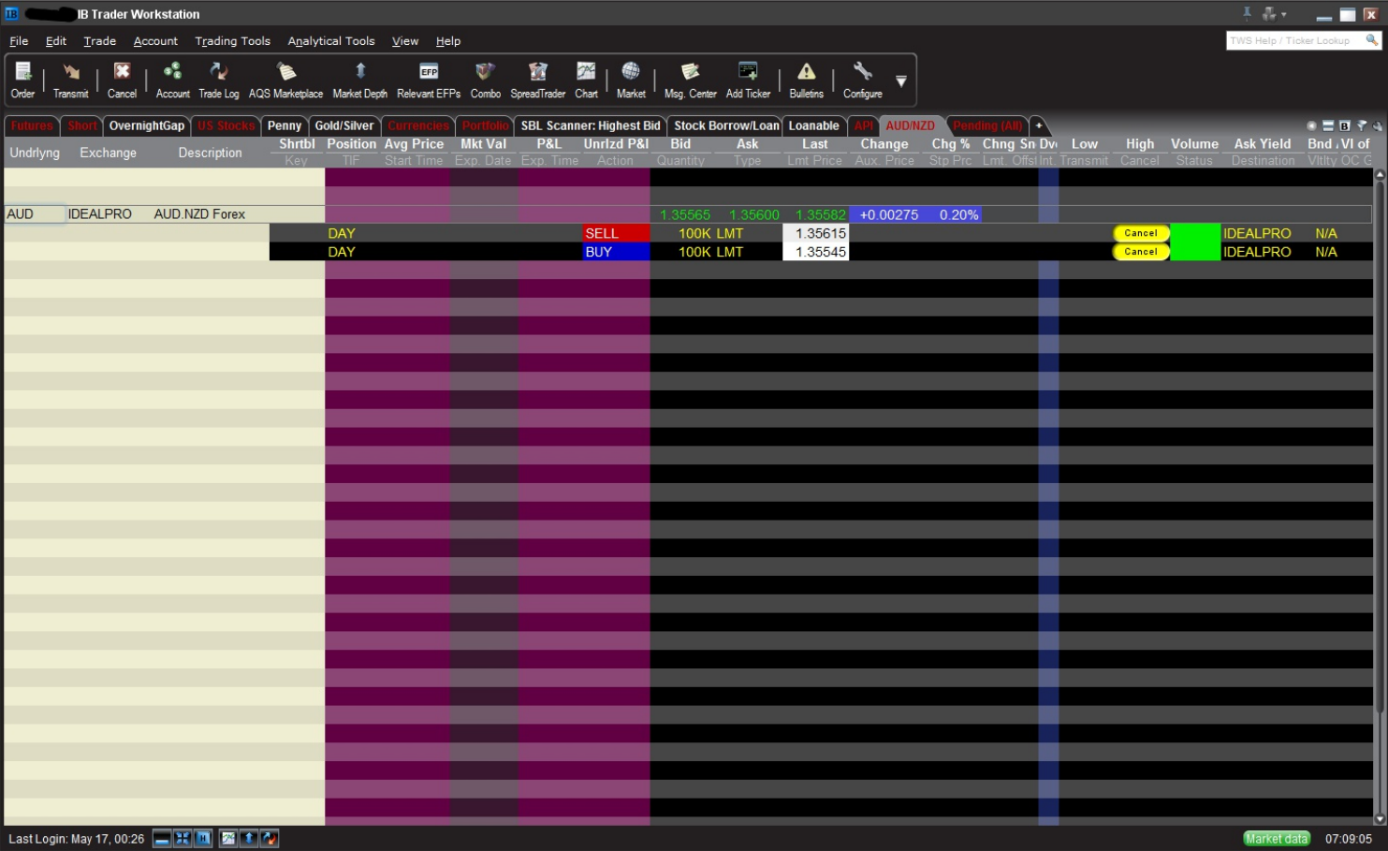Click the four-arrows icon in status bar
This screenshot has height=851, width=1388.
(x=182, y=838)
